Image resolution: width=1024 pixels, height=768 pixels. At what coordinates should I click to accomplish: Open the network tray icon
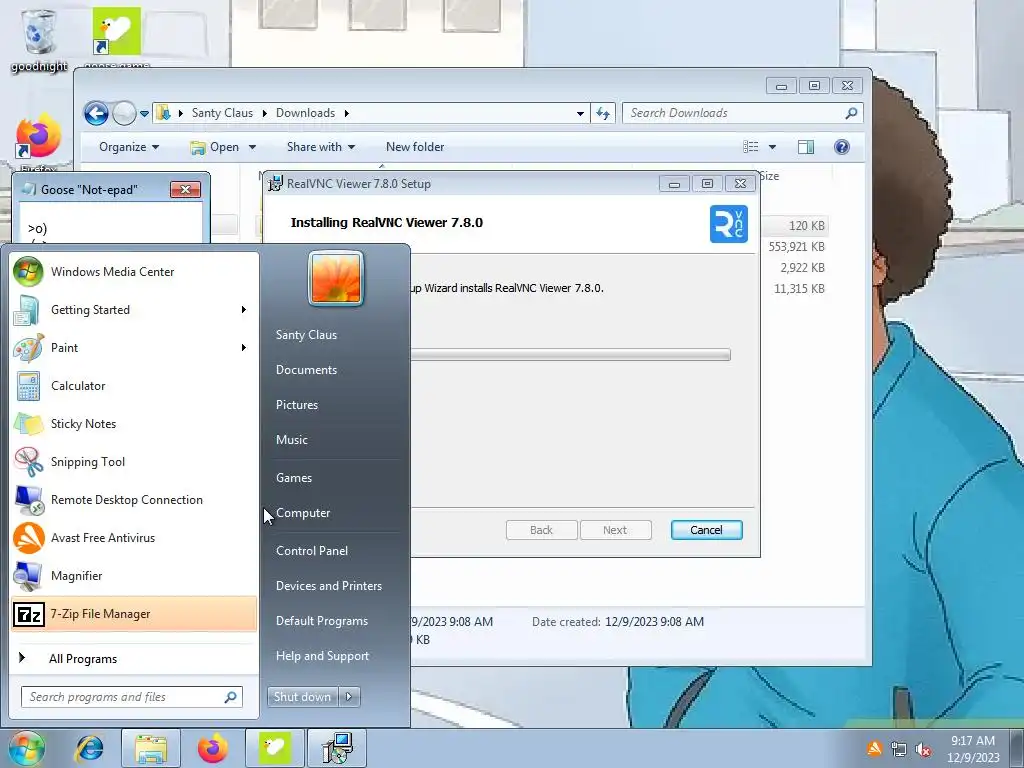[x=899, y=750]
